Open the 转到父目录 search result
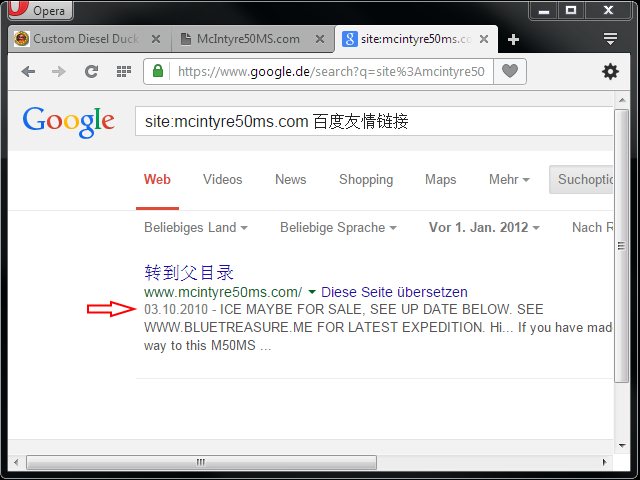Image resolution: width=640 pixels, height=480 pixels. tap(189, 273)
